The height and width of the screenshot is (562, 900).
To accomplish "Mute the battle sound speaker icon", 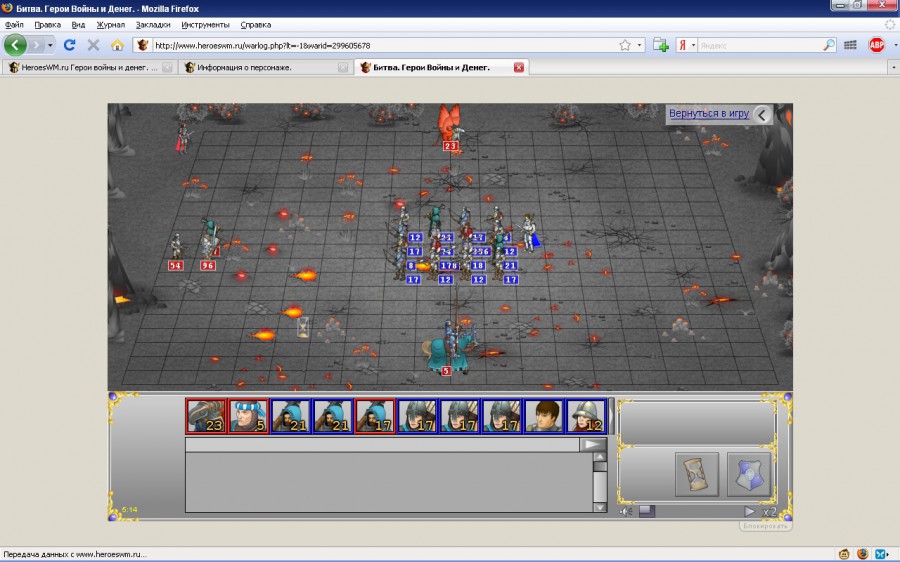I will pos(626,511).
